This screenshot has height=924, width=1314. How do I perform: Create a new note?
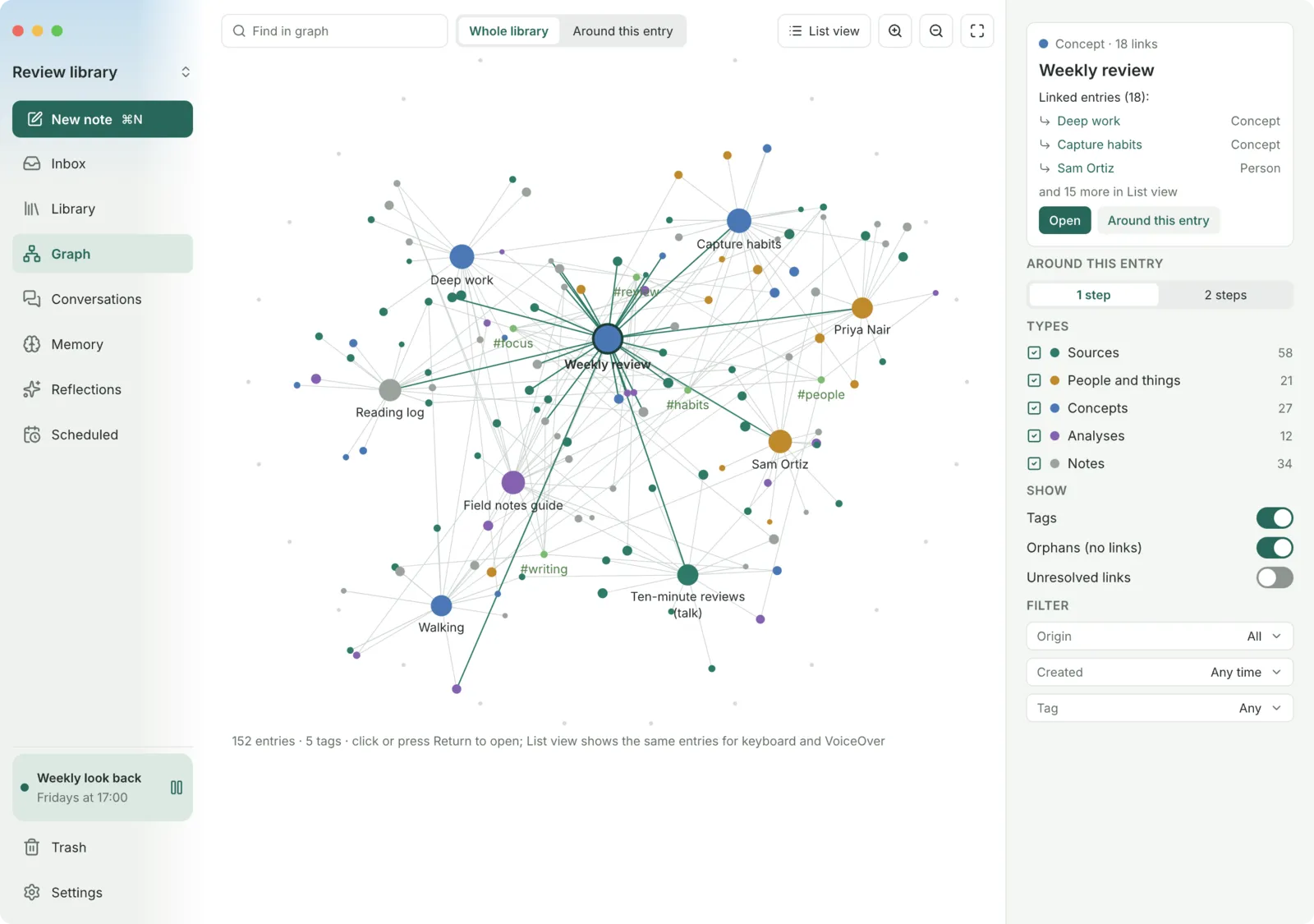coord(103,119)
